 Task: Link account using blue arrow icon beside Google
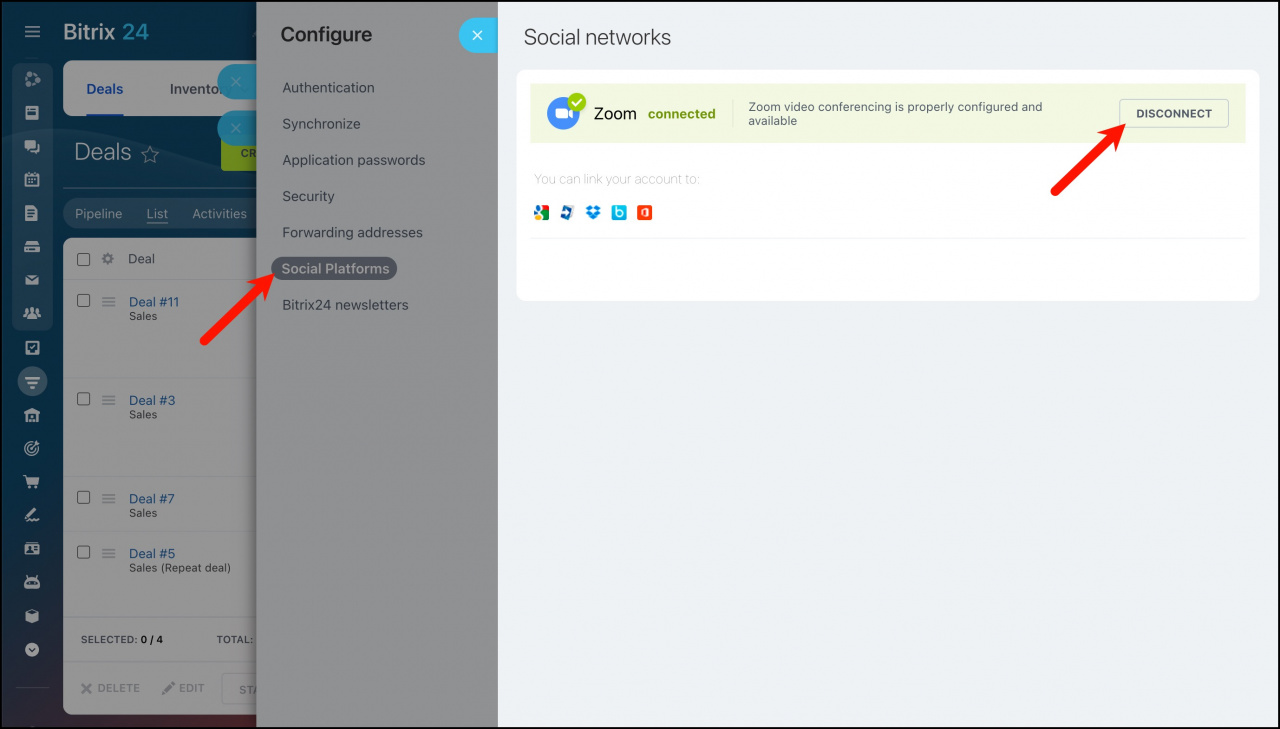[567, 212]
